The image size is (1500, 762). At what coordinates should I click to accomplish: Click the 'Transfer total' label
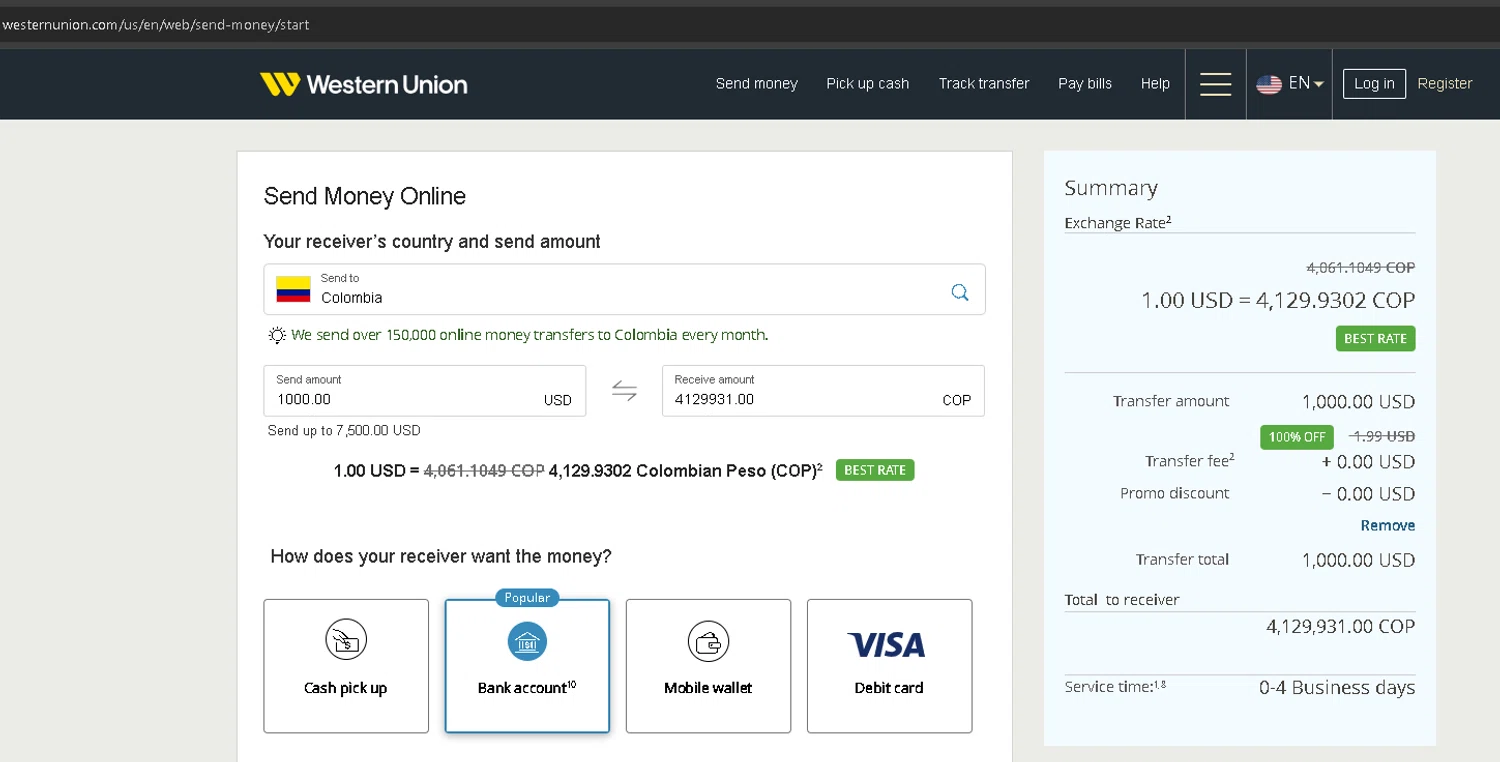[x=1182, y=560]
